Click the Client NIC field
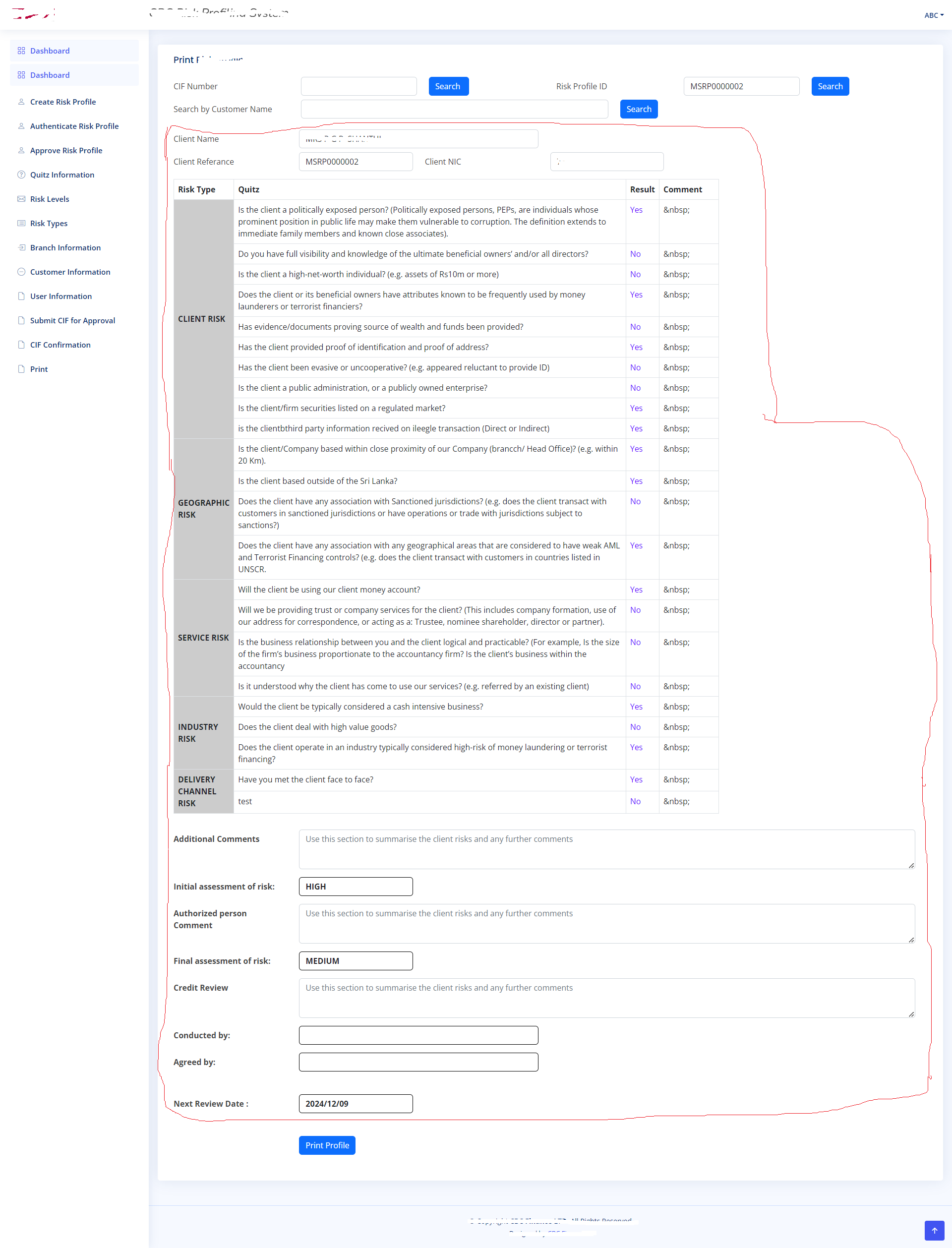The image size is (952, 1248). 607,162
